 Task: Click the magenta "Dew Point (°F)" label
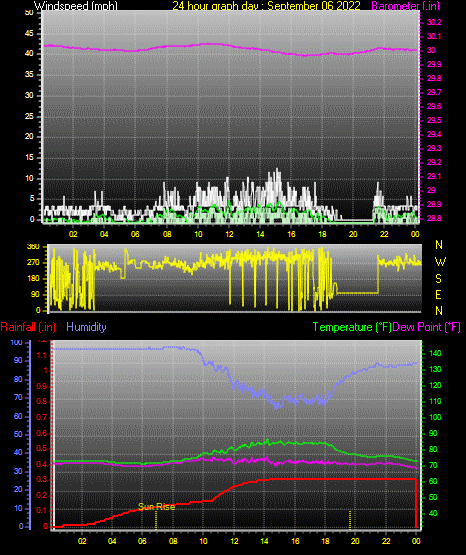click(427, 327)
